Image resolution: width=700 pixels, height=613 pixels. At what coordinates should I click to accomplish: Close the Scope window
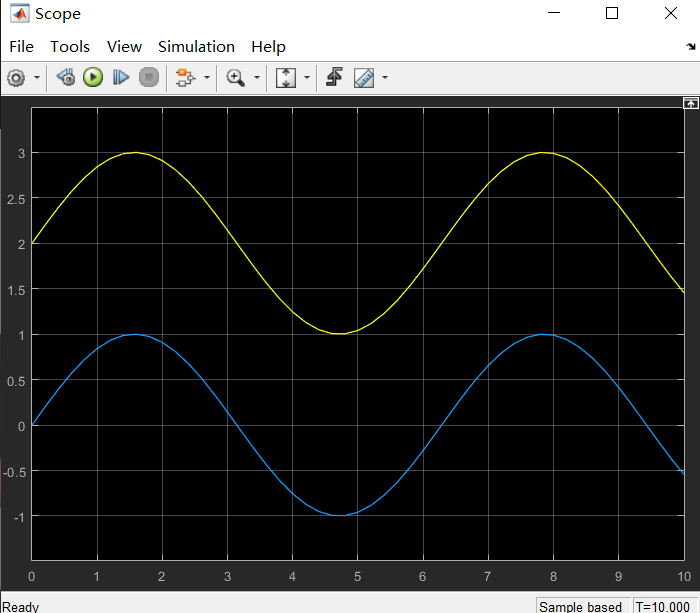click(671, 13)
